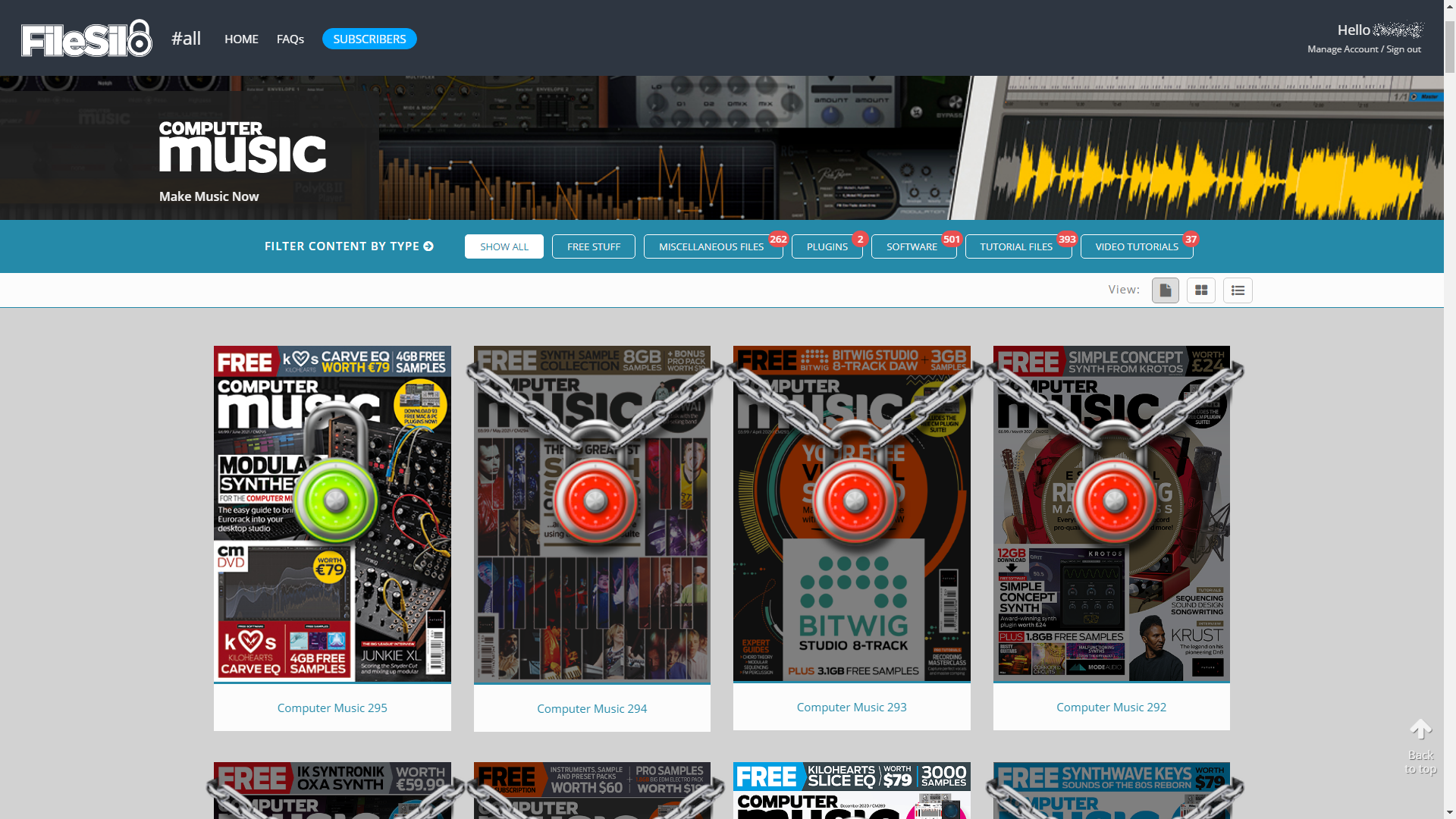Click the Back to top arrow
Image resolution: width=1456 pixels, height=819 pixels.
1420,730
